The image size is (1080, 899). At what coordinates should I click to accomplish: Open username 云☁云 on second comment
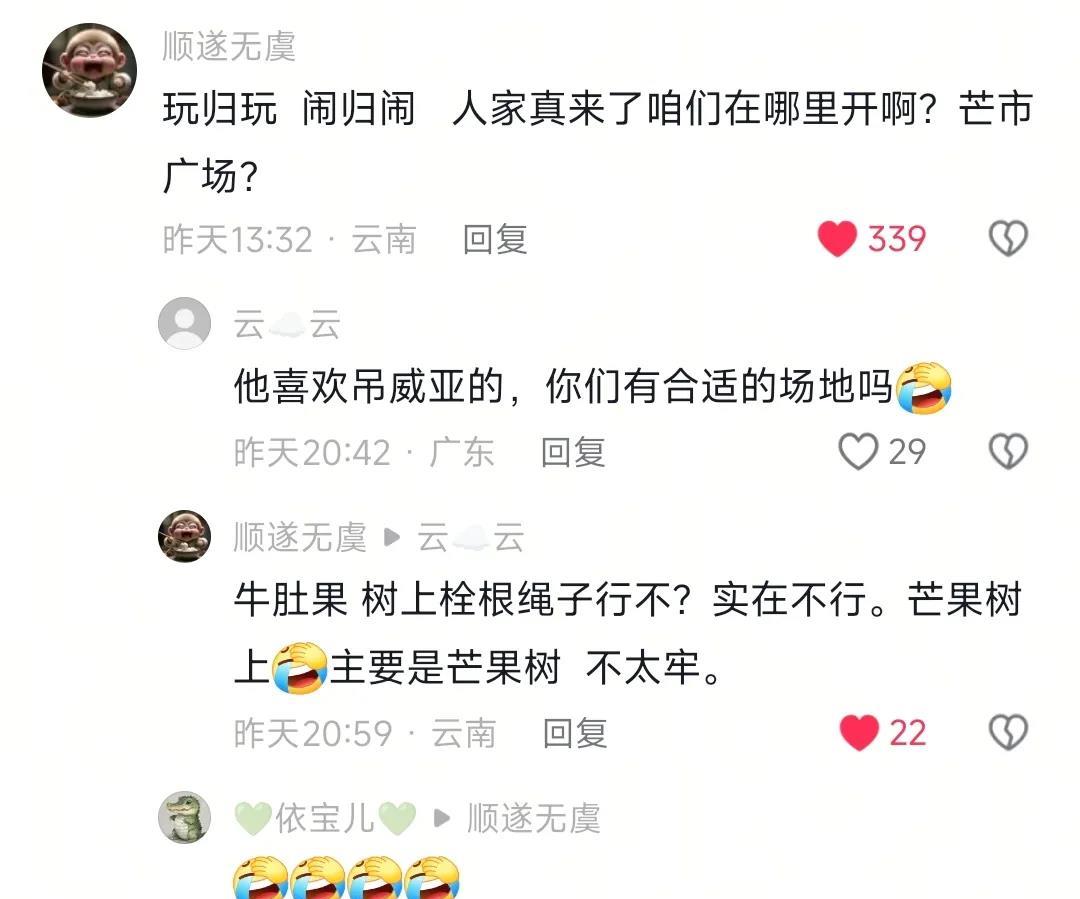click(287, 324)
